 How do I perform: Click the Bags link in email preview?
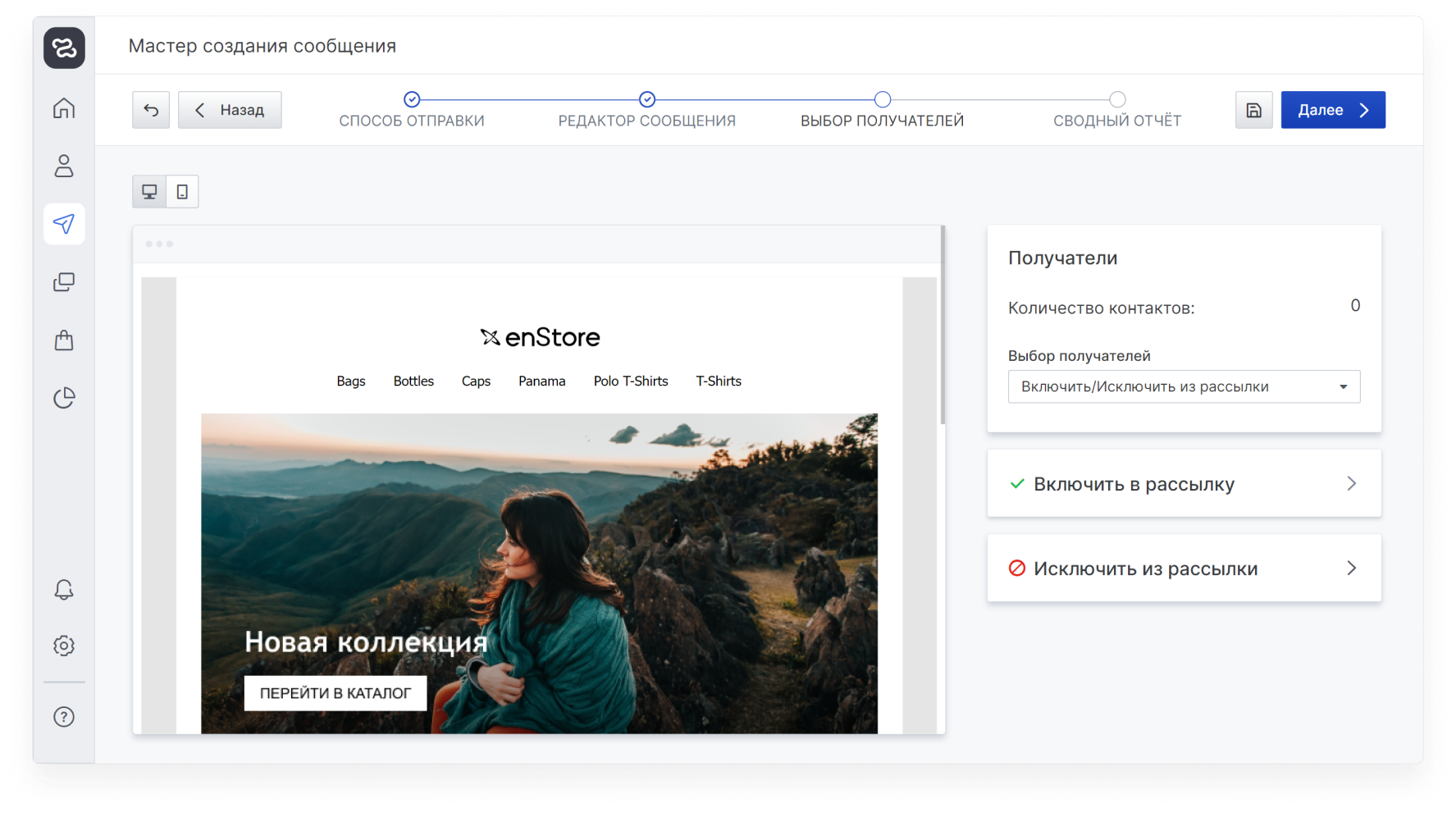point(351,381)
